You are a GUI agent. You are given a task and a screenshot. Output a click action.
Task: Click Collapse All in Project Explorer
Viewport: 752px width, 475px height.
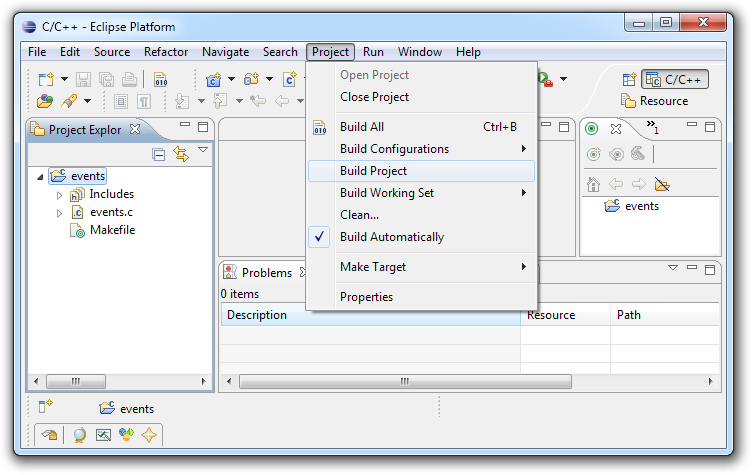point(158,154)
